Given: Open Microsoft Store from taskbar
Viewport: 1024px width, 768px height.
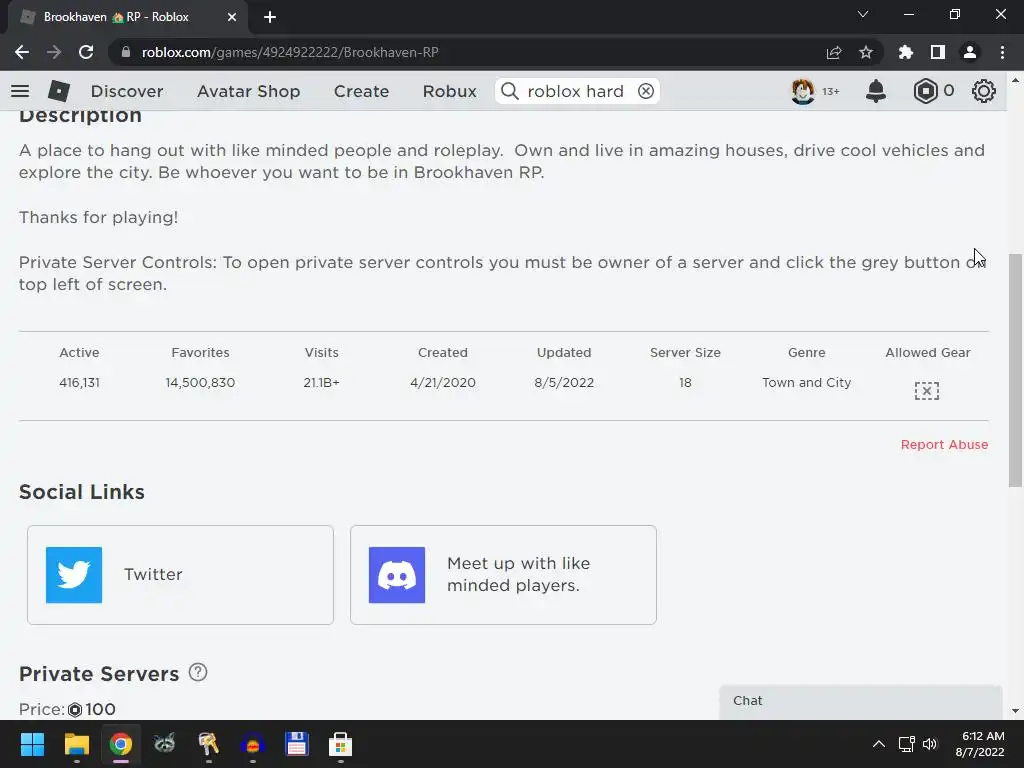Looking at the screenshot, I should click(x=340, y=744).
